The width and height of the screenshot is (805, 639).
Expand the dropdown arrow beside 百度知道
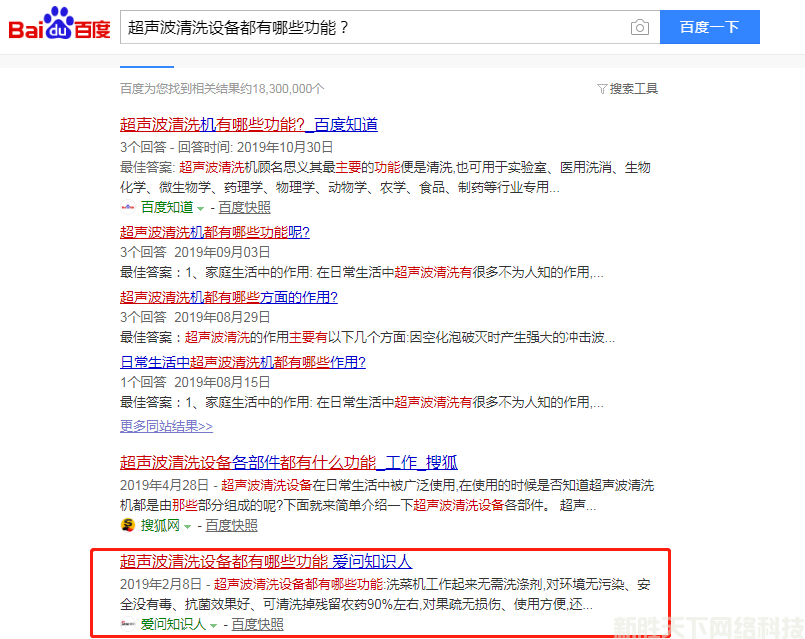click(200, 208)
